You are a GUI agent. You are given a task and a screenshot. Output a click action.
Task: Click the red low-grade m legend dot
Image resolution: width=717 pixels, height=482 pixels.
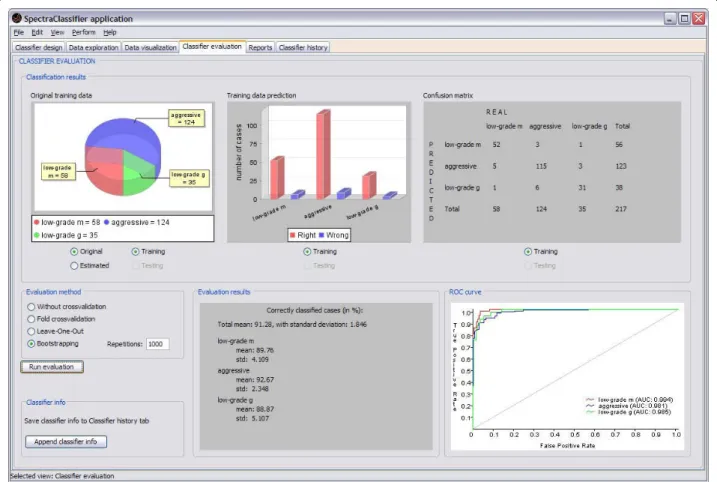coord(37,222)
